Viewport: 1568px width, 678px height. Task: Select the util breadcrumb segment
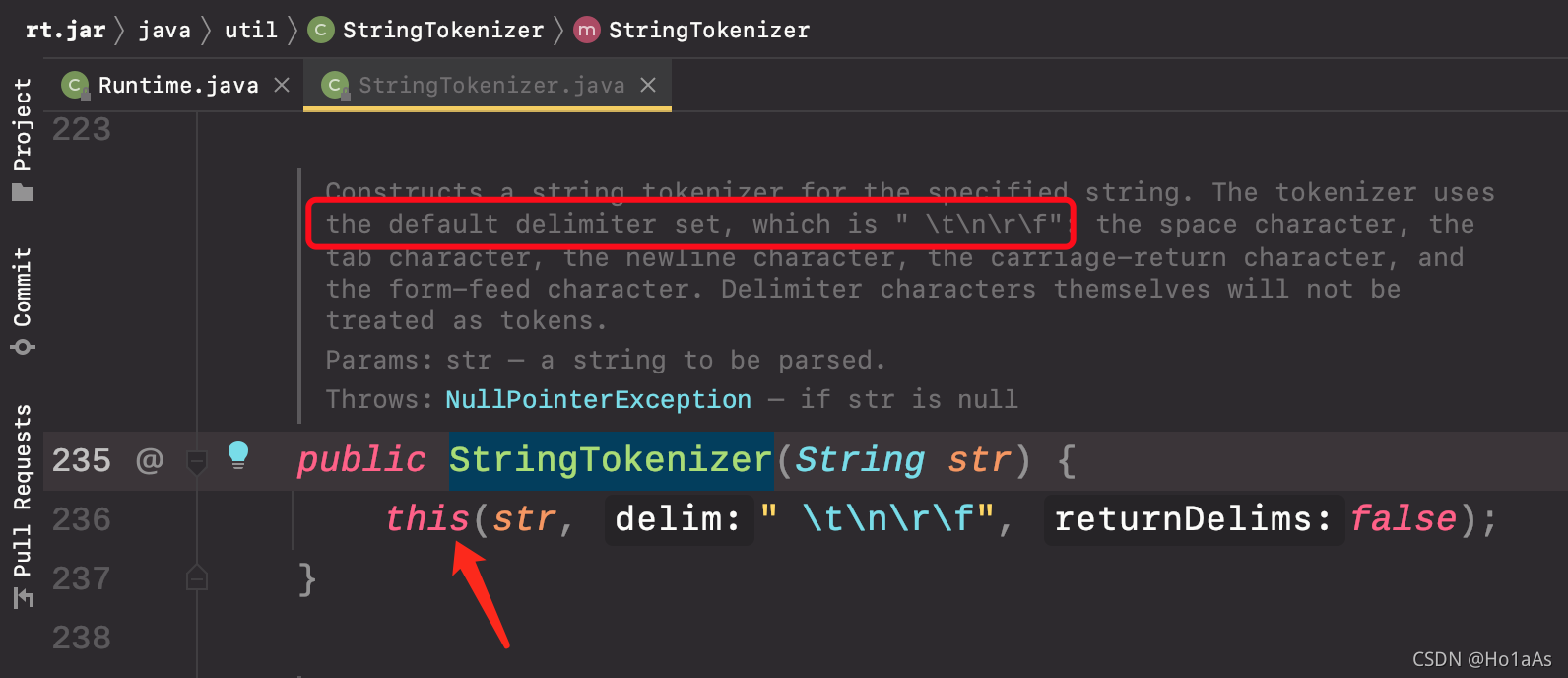click(x=251, y=31)
